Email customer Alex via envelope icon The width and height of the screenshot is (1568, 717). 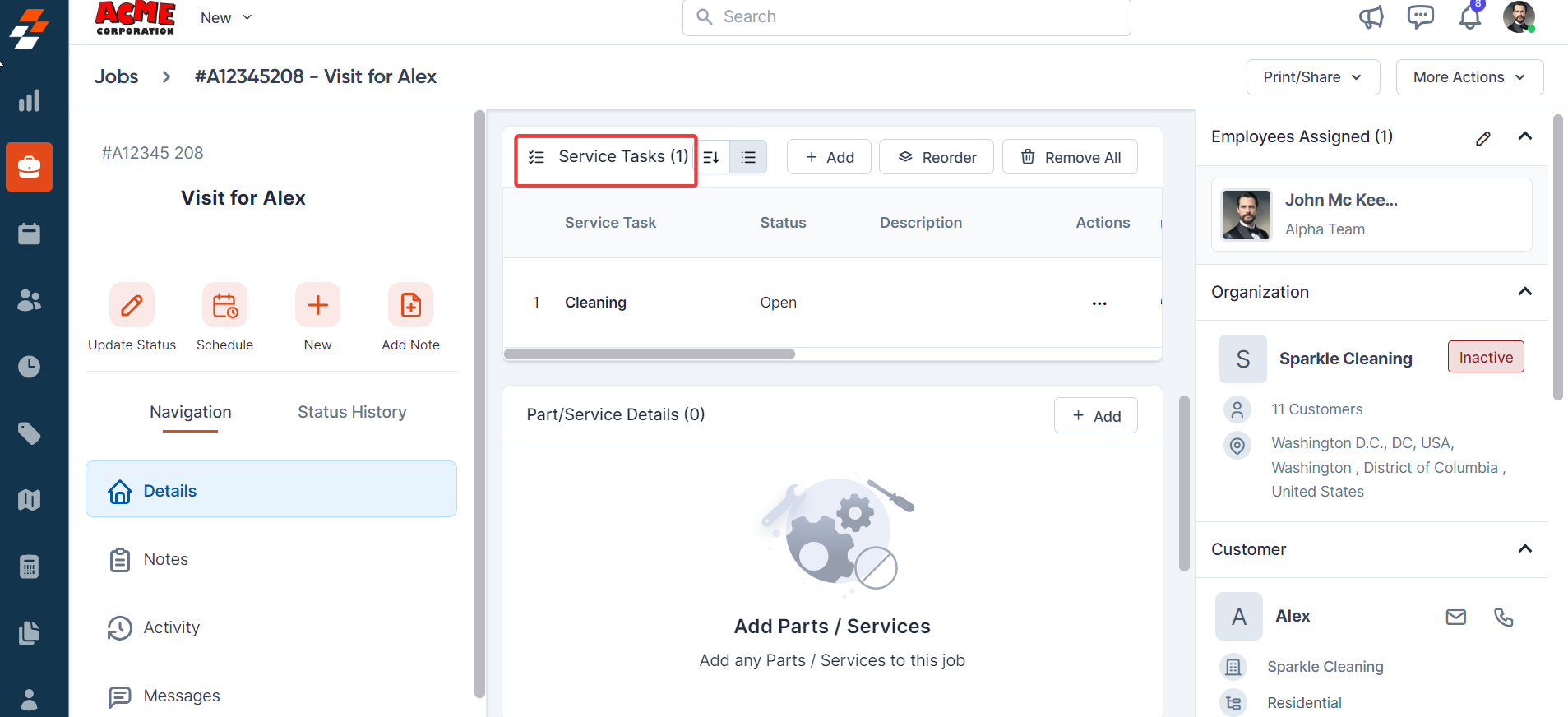[1455, 617]
